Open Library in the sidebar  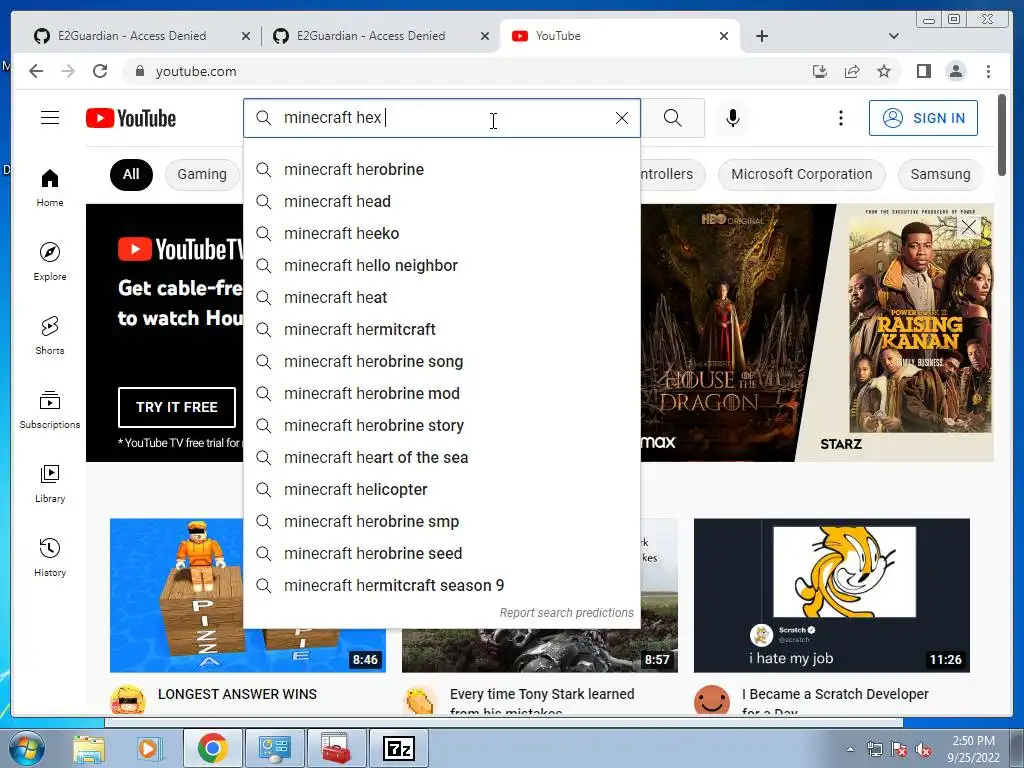coord(50,483)
